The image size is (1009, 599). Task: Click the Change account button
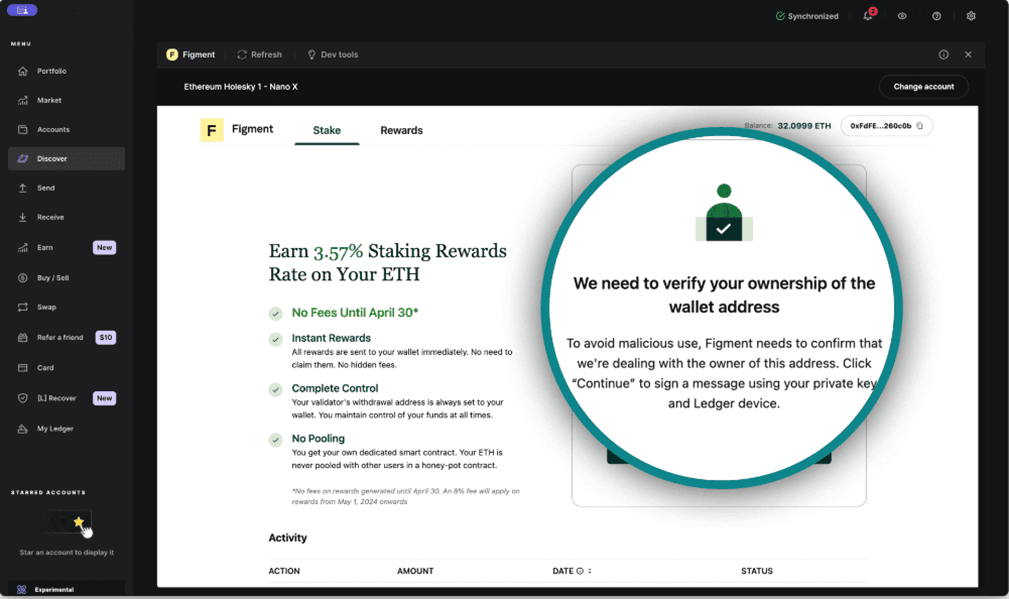(x=923, y=87)
